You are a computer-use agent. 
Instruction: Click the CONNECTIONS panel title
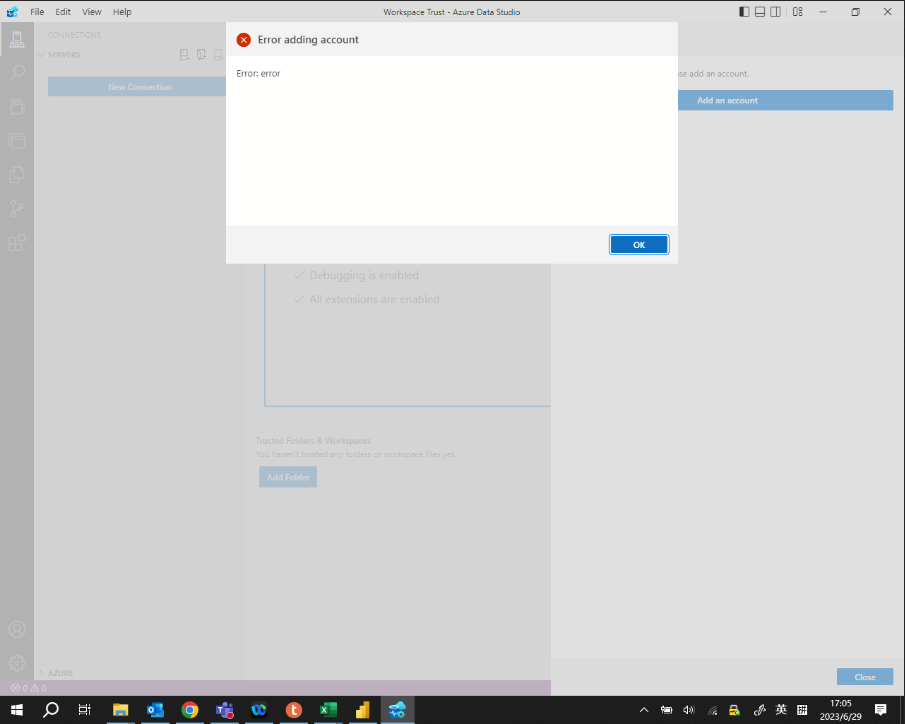tap(74, 35)
